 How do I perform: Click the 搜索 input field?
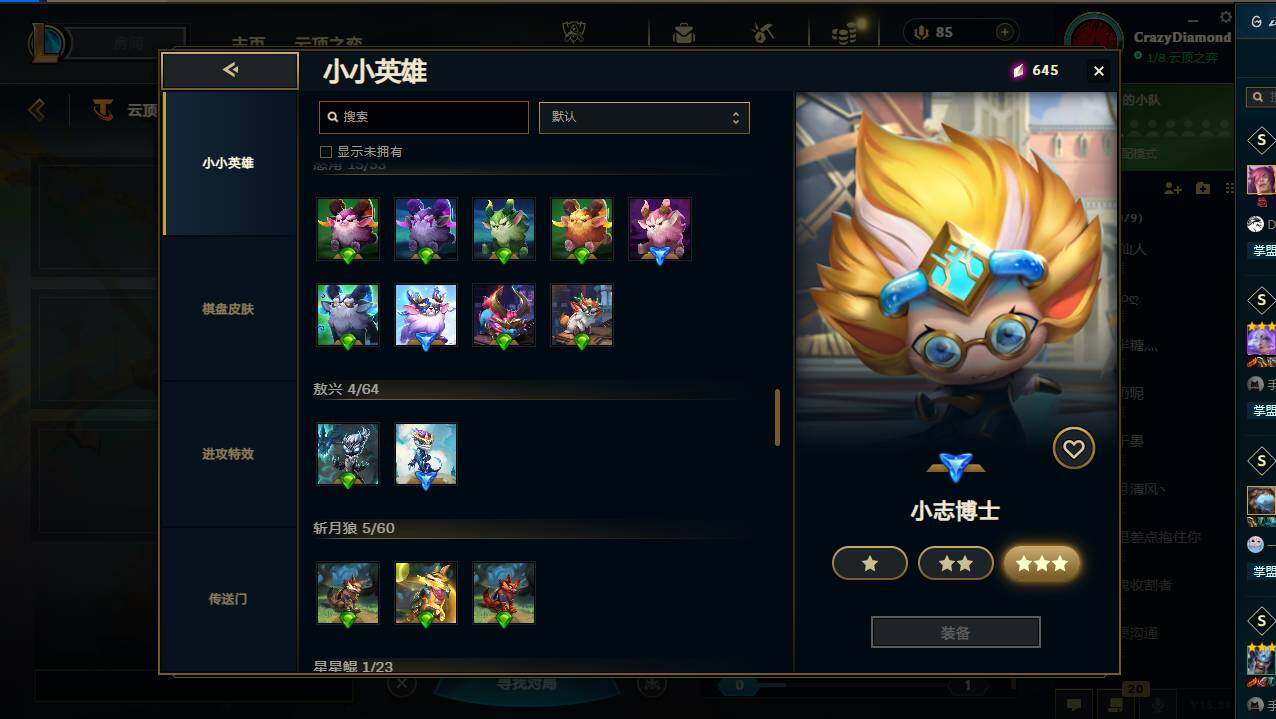(x=424, y=117)
